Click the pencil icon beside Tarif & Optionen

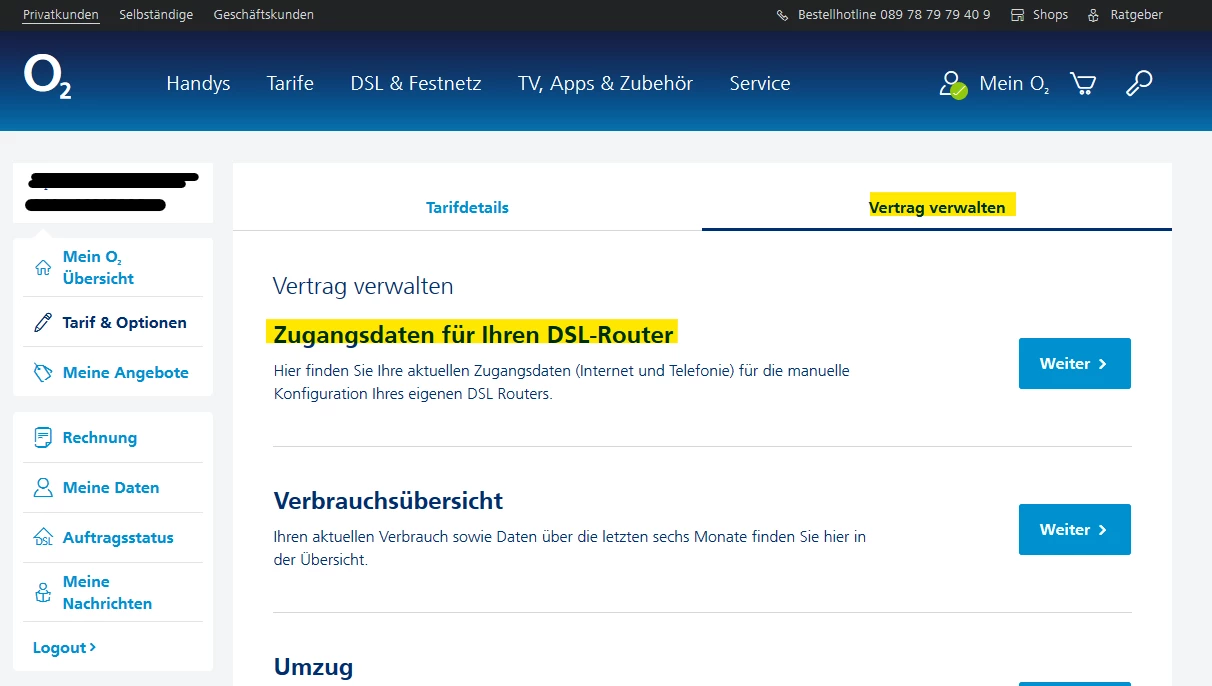43,322
